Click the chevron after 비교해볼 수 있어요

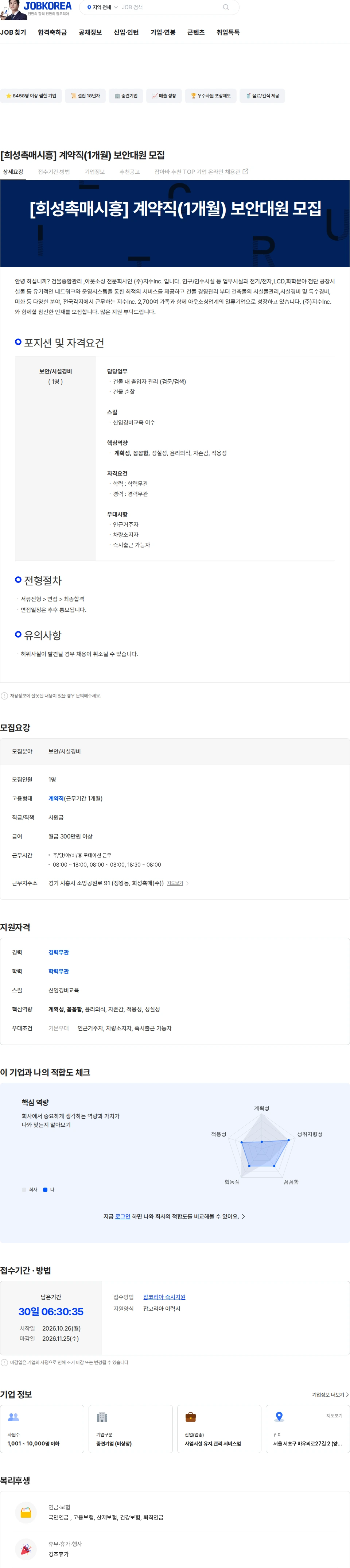coord(244,1216)
